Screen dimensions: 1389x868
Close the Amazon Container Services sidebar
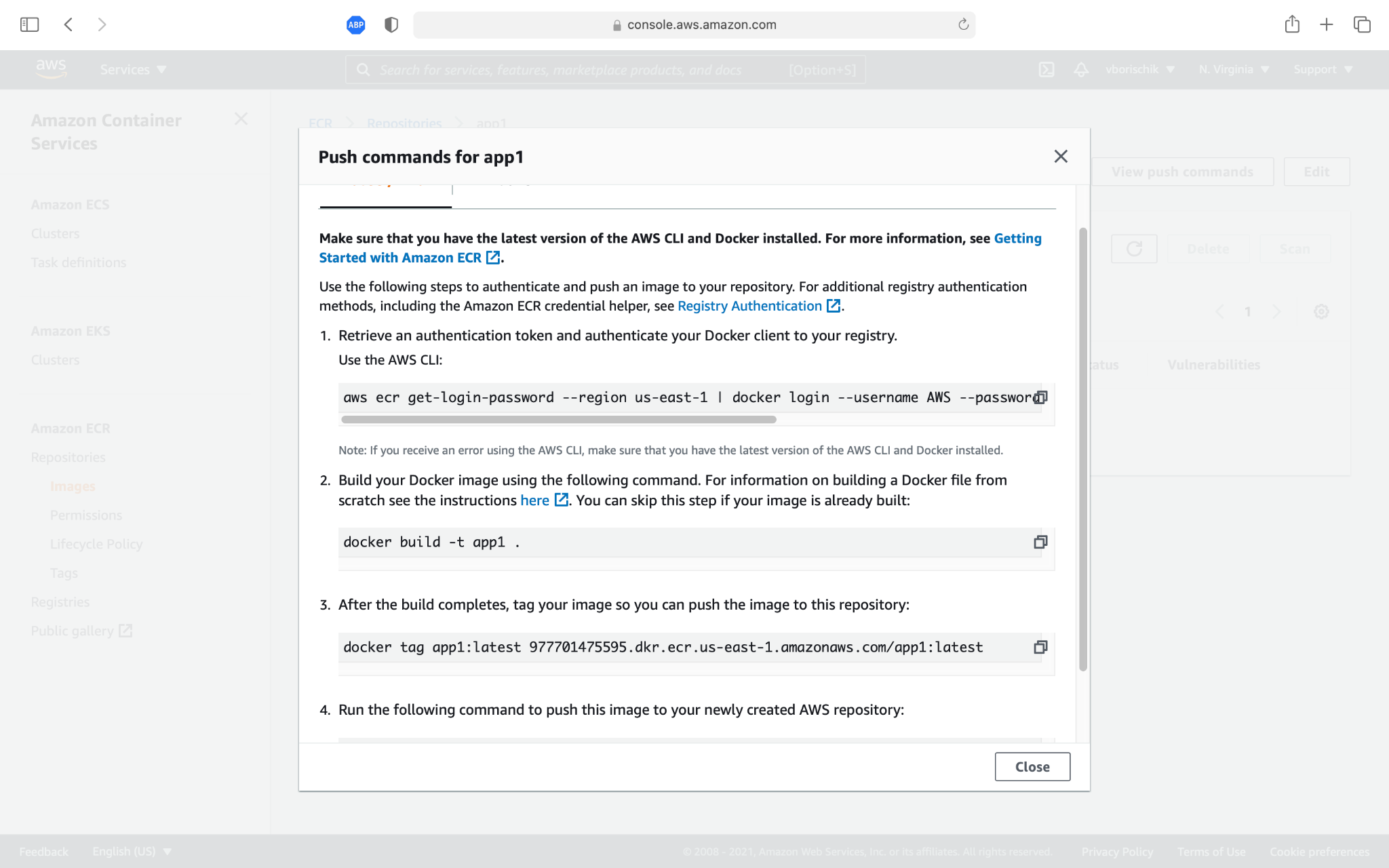pyautogui.click(x=241, y=119)
